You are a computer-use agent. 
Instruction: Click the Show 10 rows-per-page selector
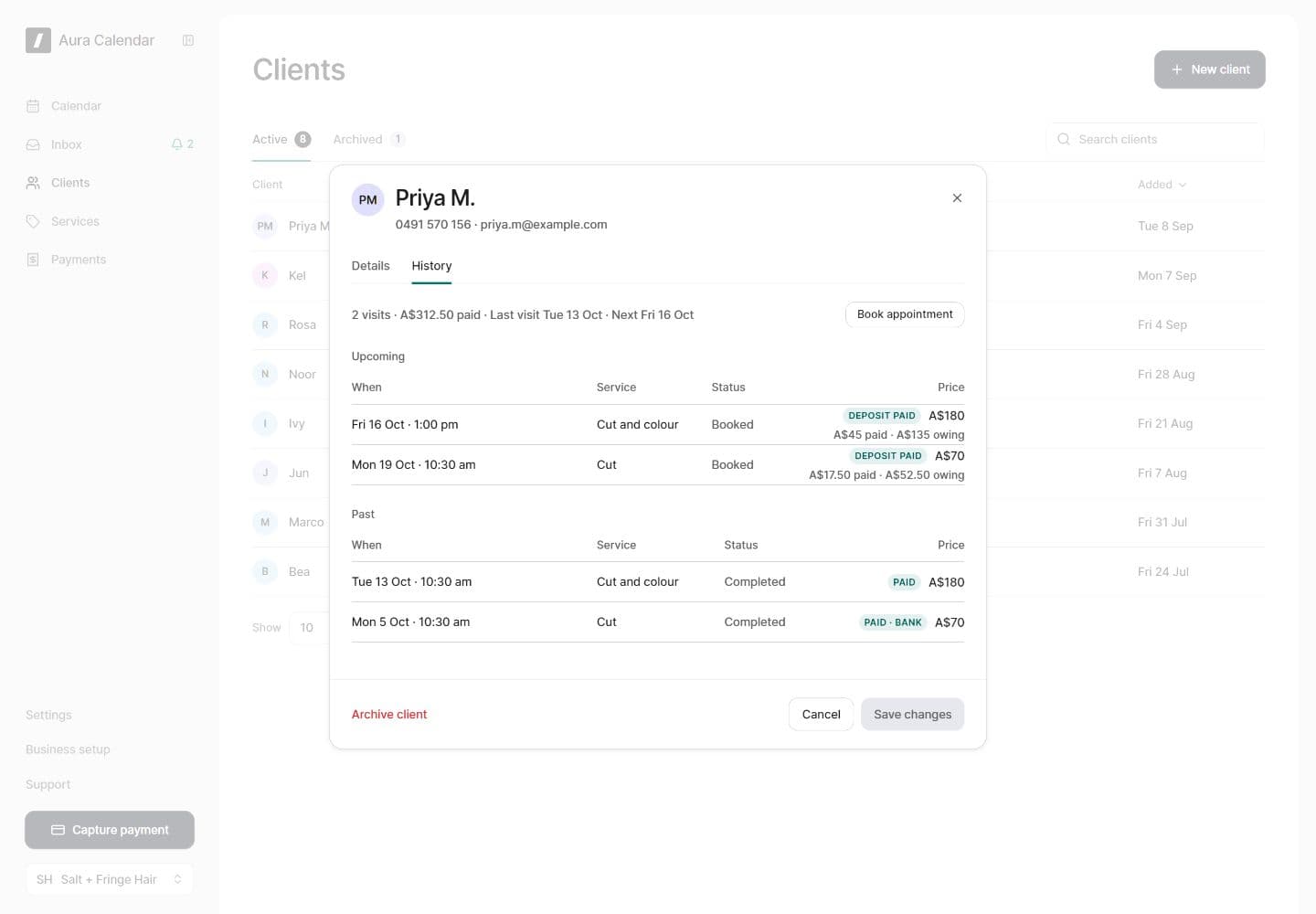tap(309, 627)
